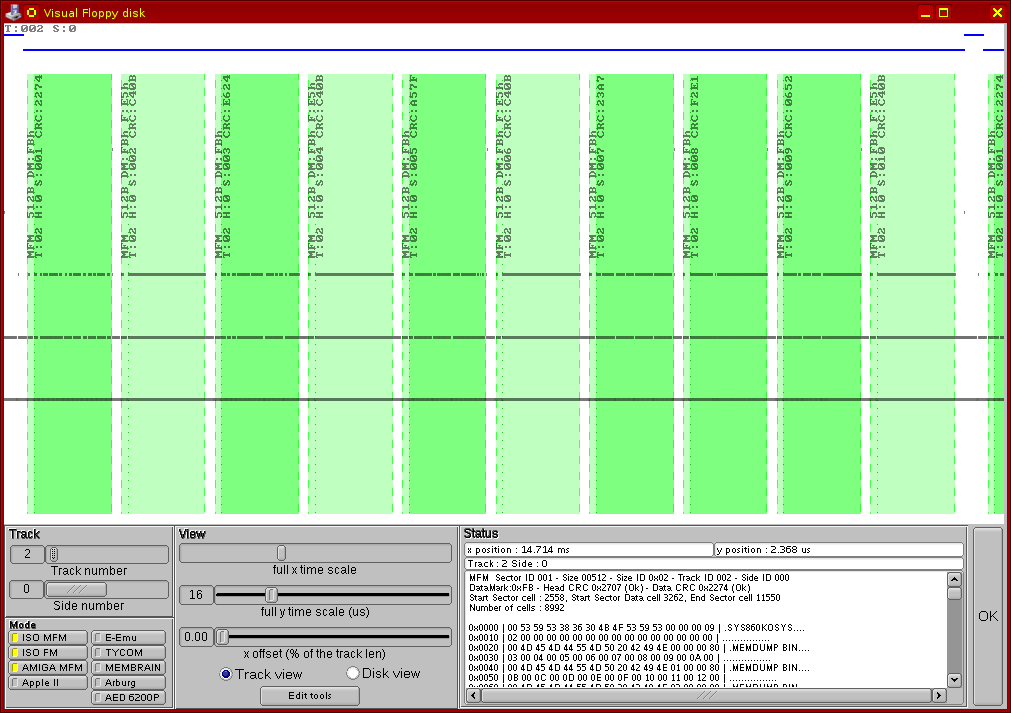
Task: Switch to Disk view
Action: click(352, 674)
